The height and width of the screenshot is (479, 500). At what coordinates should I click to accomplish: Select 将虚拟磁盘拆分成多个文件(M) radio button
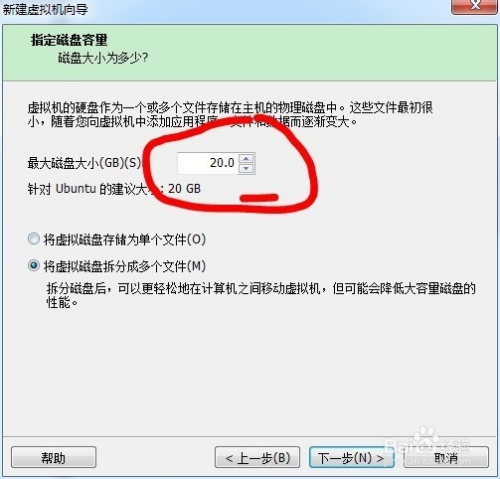[x=33, y=266]
